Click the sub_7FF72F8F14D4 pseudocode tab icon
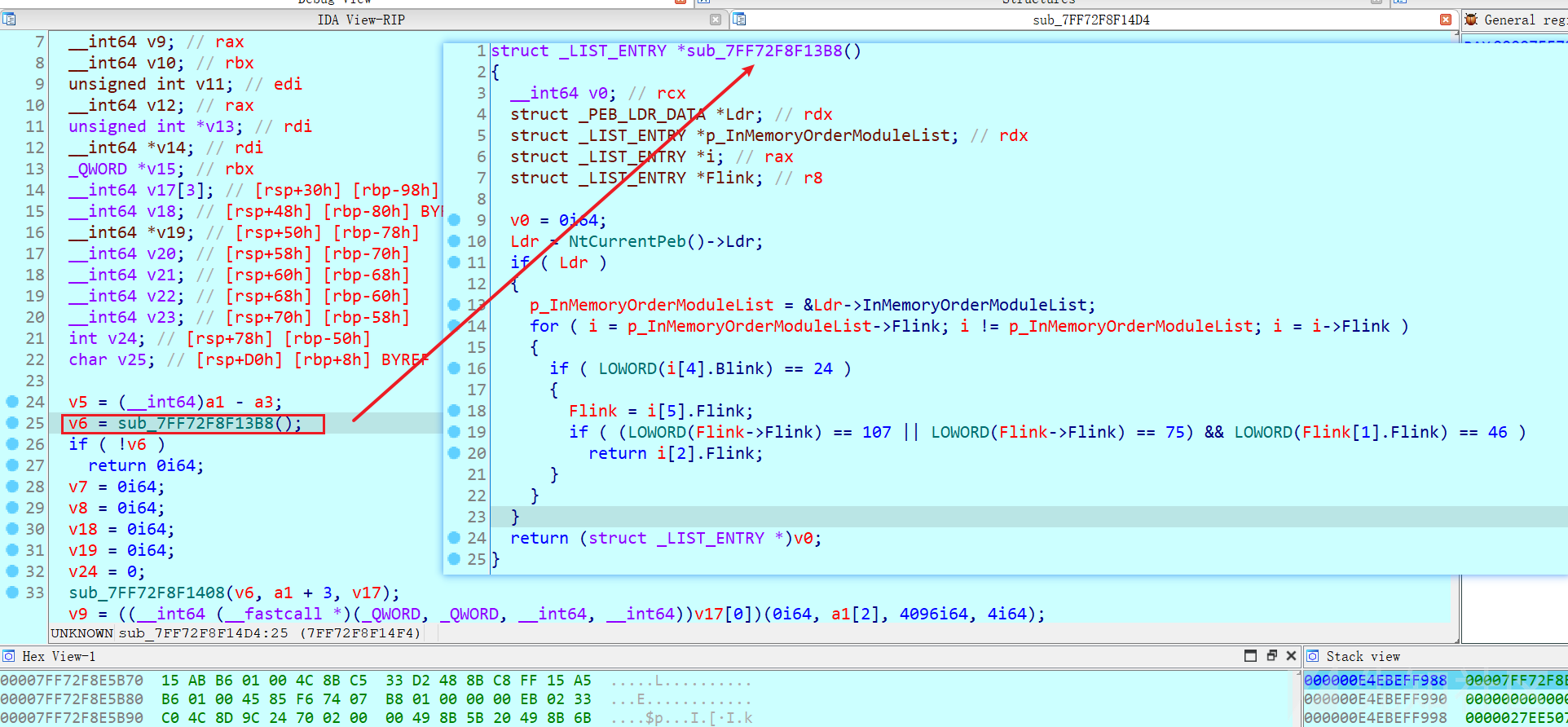Viewport: 1568px width, 727px height. pyautogui.click(x=739, y=20)
